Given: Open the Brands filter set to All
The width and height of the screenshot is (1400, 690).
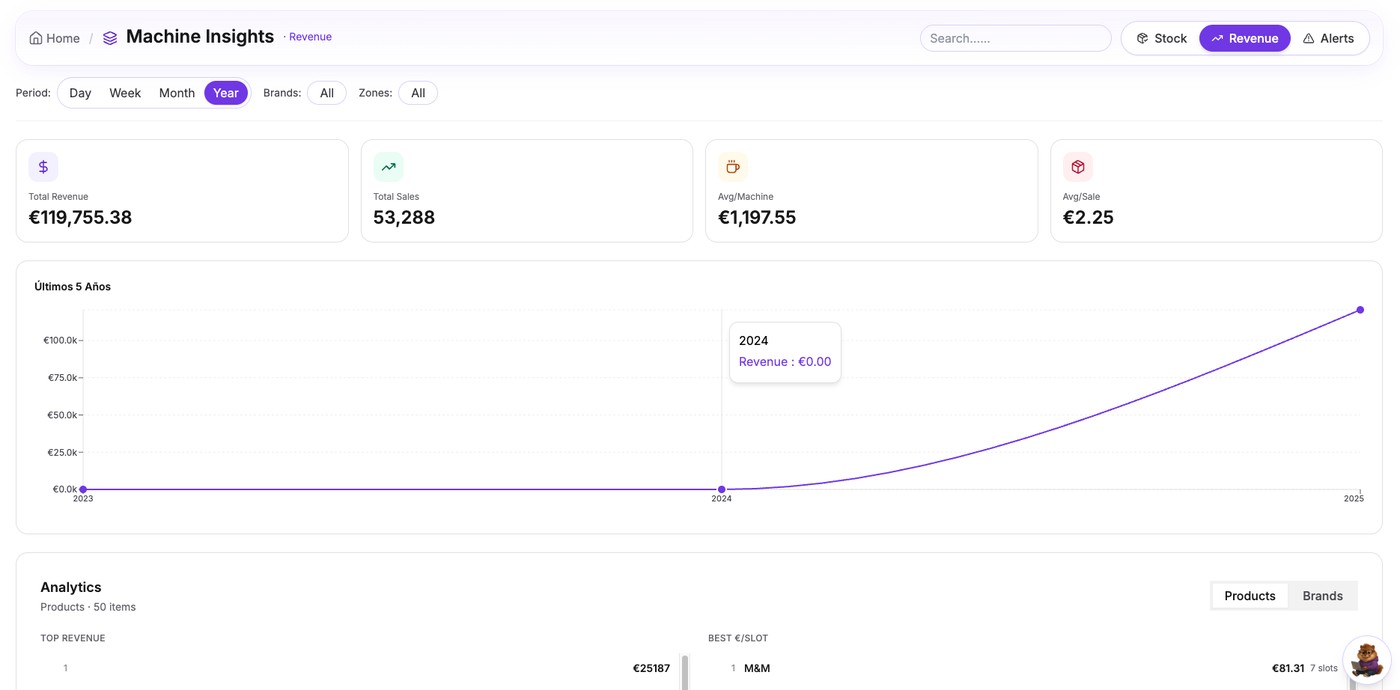Looking at the screenshot, I should pos(326,92).
